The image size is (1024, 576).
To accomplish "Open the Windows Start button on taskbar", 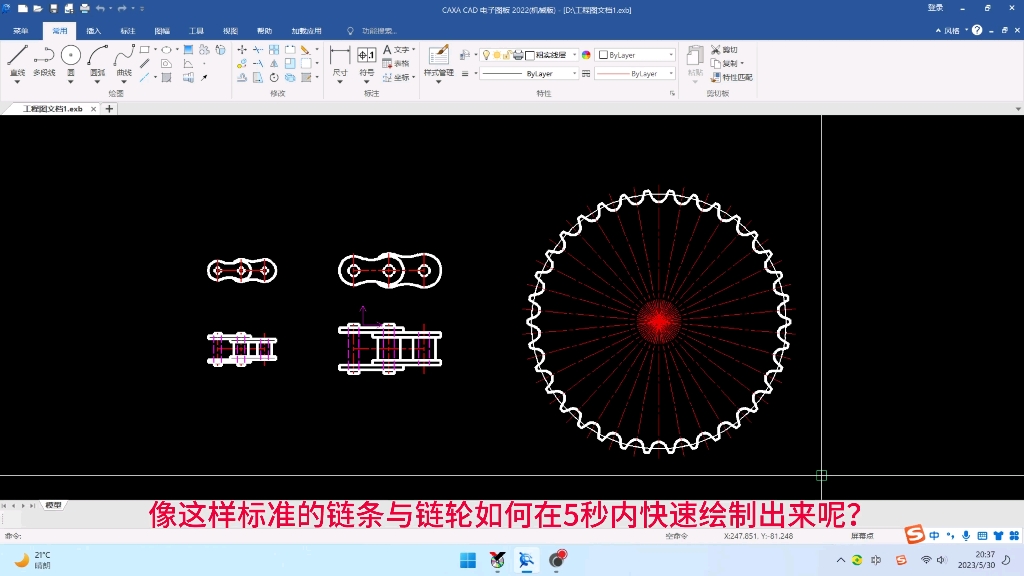I will (468, 560).
